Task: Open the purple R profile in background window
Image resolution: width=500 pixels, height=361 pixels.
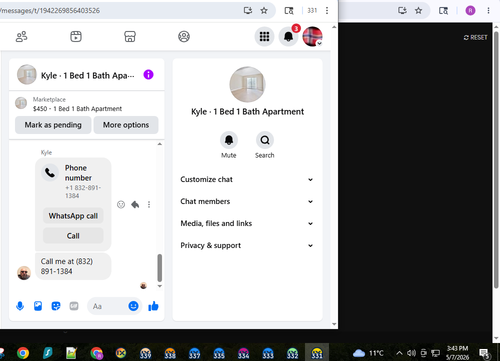Action: pyautogui.click(x=470, y=11)
